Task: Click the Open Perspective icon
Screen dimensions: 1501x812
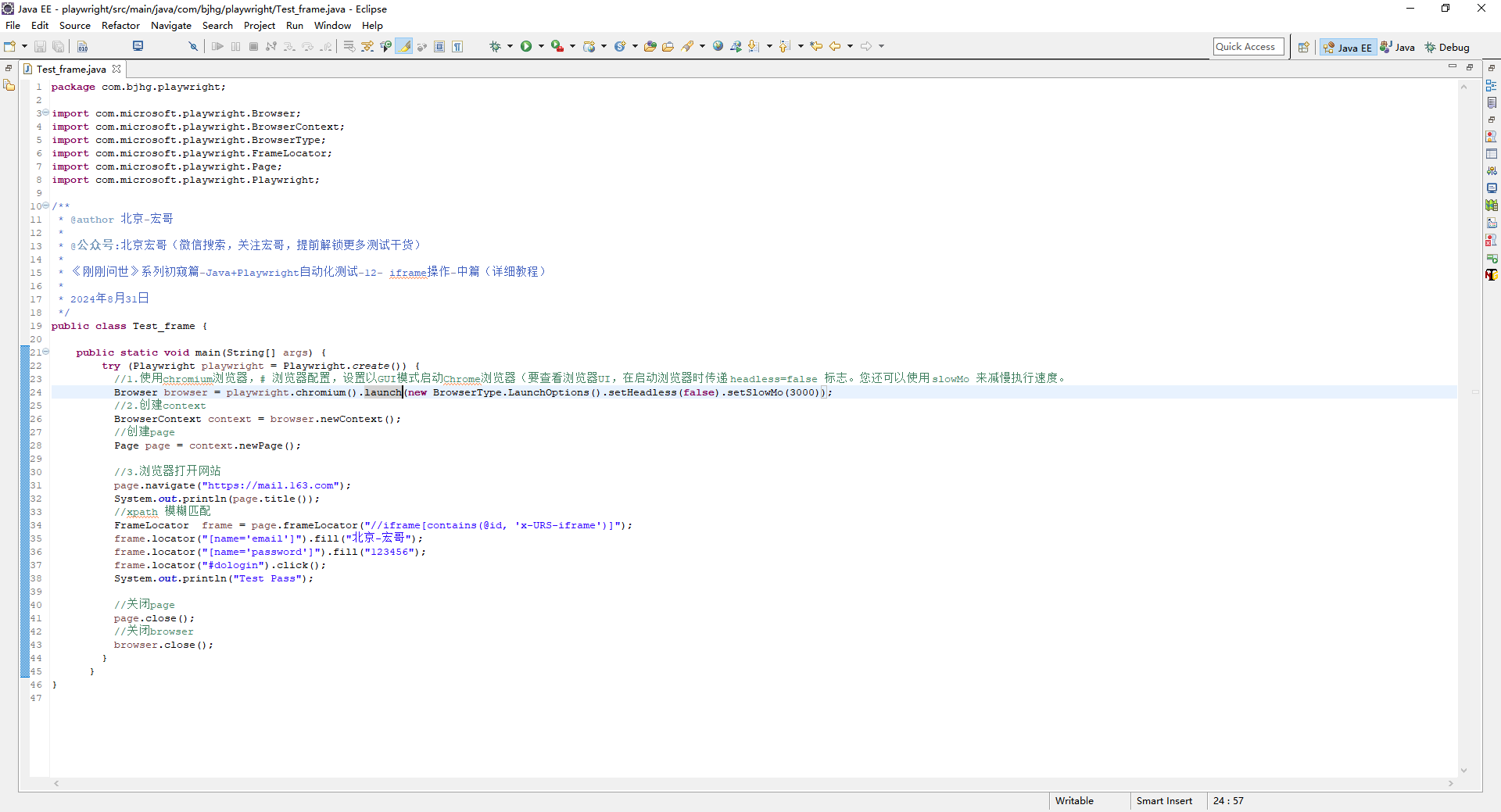Action: coord(1303,48)
